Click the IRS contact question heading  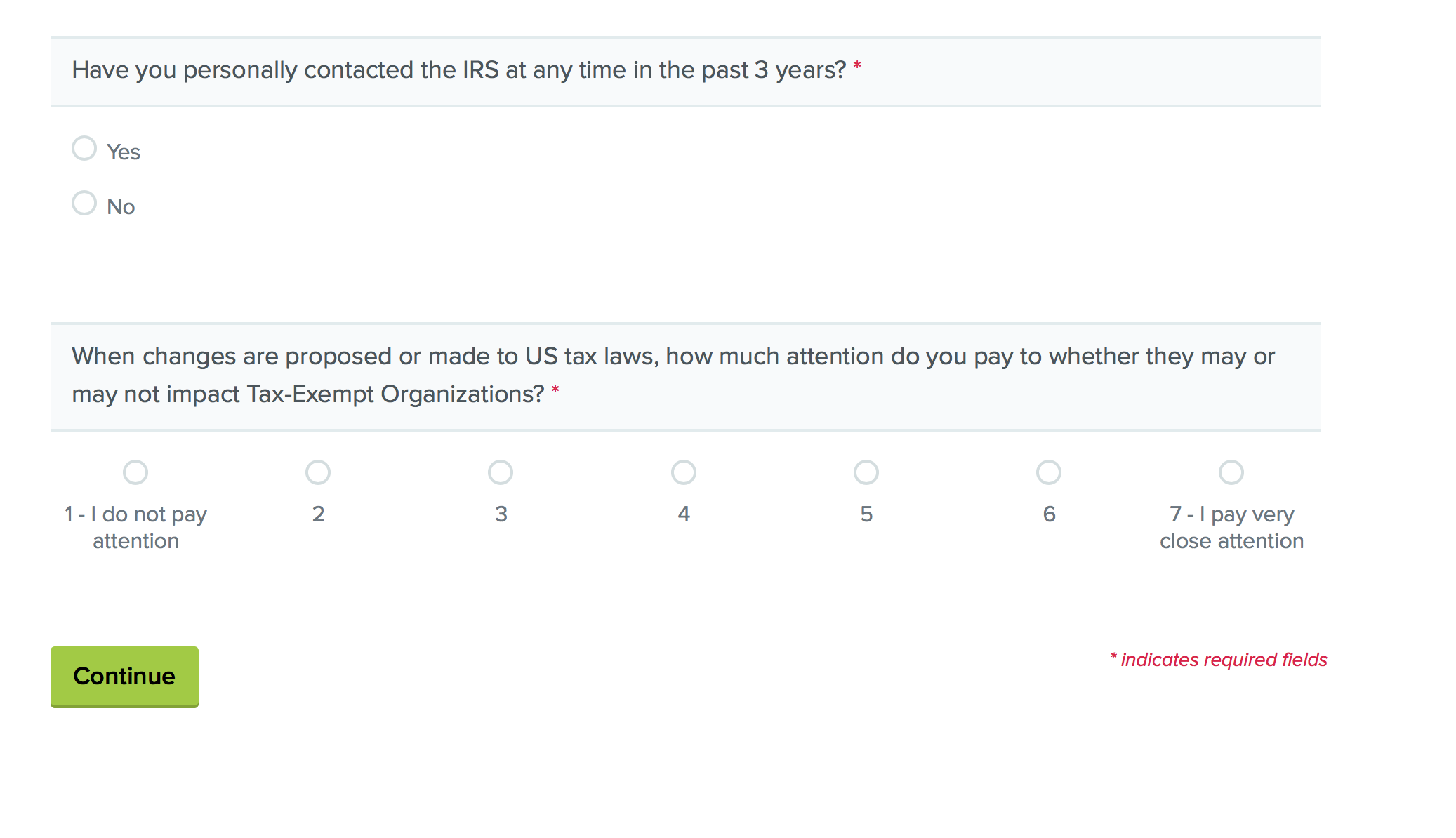pyautogui.click(x=458, y=70)
